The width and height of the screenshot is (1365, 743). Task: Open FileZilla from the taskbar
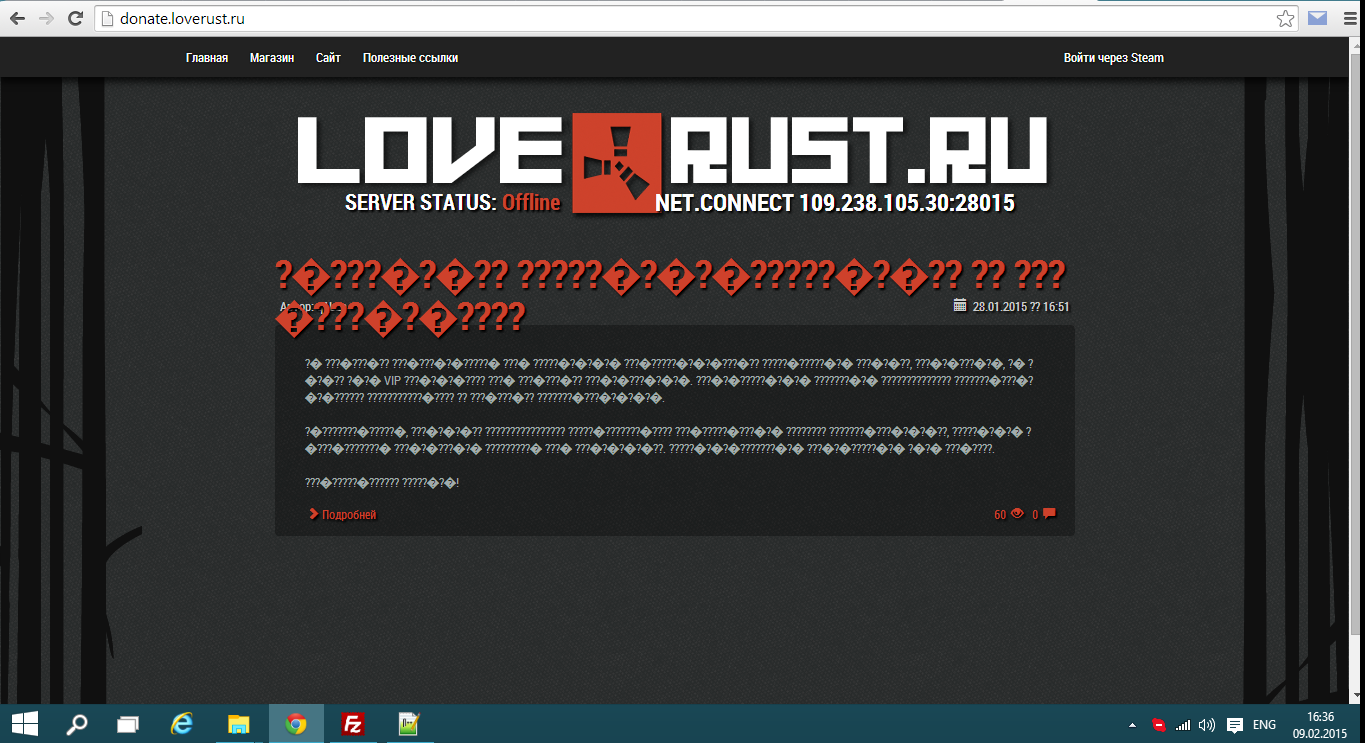tap(352, 723)
